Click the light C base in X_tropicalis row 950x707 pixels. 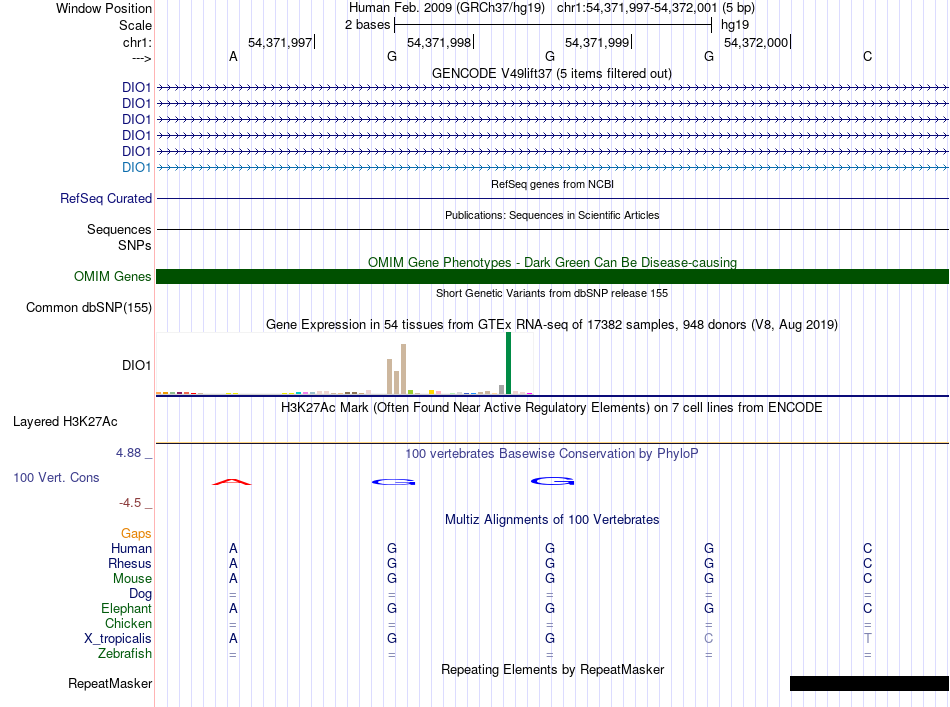point(708,639)
